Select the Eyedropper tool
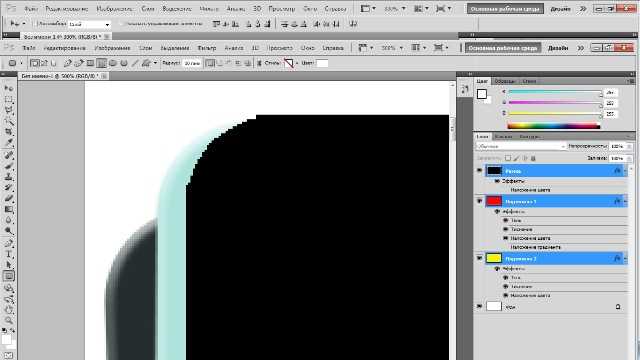The height and width of the screenshot is (360, 640). pos(9,143)
